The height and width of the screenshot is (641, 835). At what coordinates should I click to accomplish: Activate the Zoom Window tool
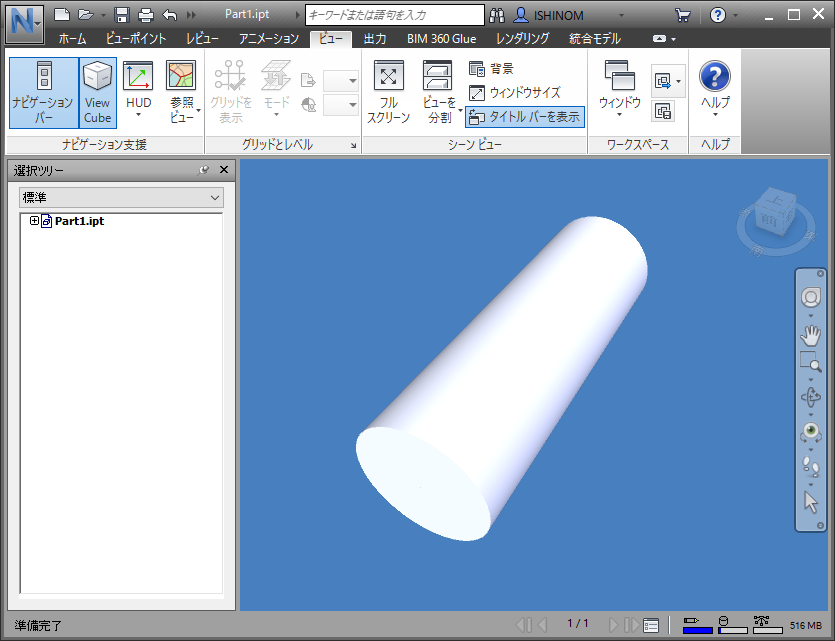click(810, 363)
